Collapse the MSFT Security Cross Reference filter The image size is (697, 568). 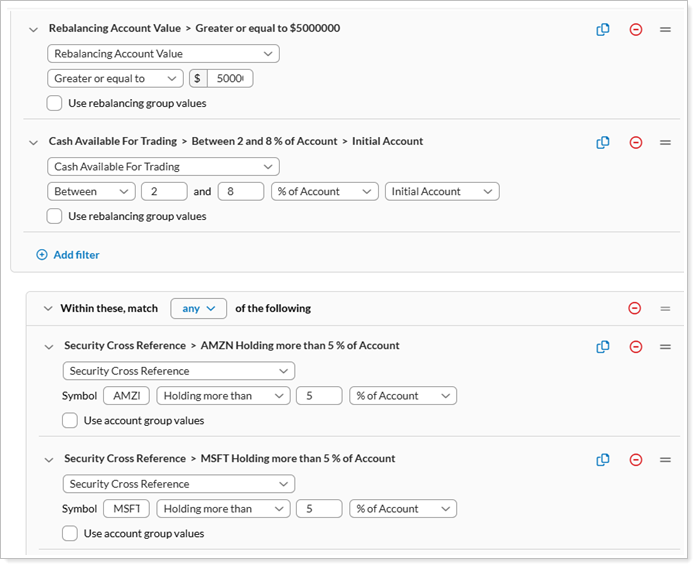49,459
